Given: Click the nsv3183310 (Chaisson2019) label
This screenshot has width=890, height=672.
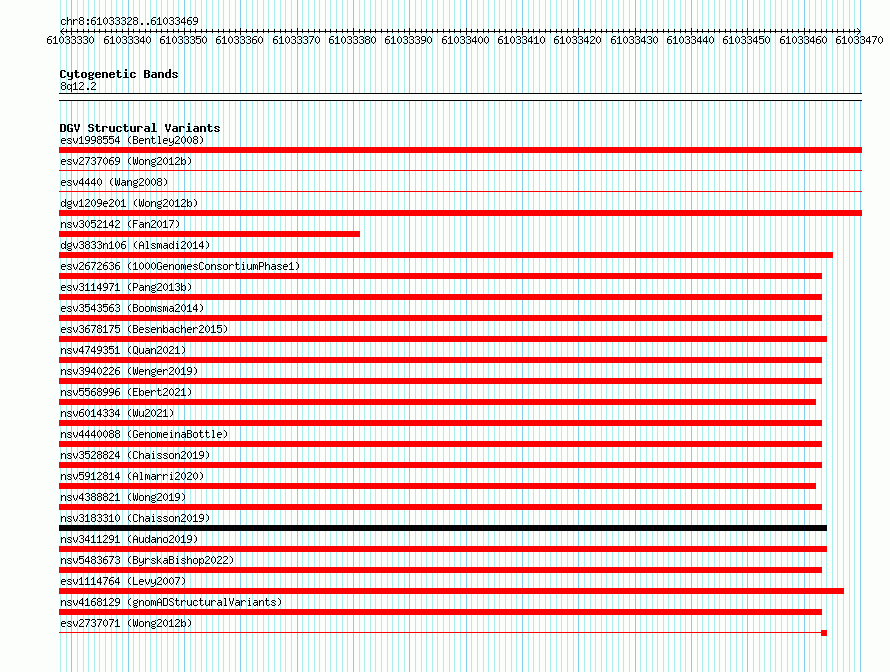Looking at the screenshot, I should click(x=135, y=518).
